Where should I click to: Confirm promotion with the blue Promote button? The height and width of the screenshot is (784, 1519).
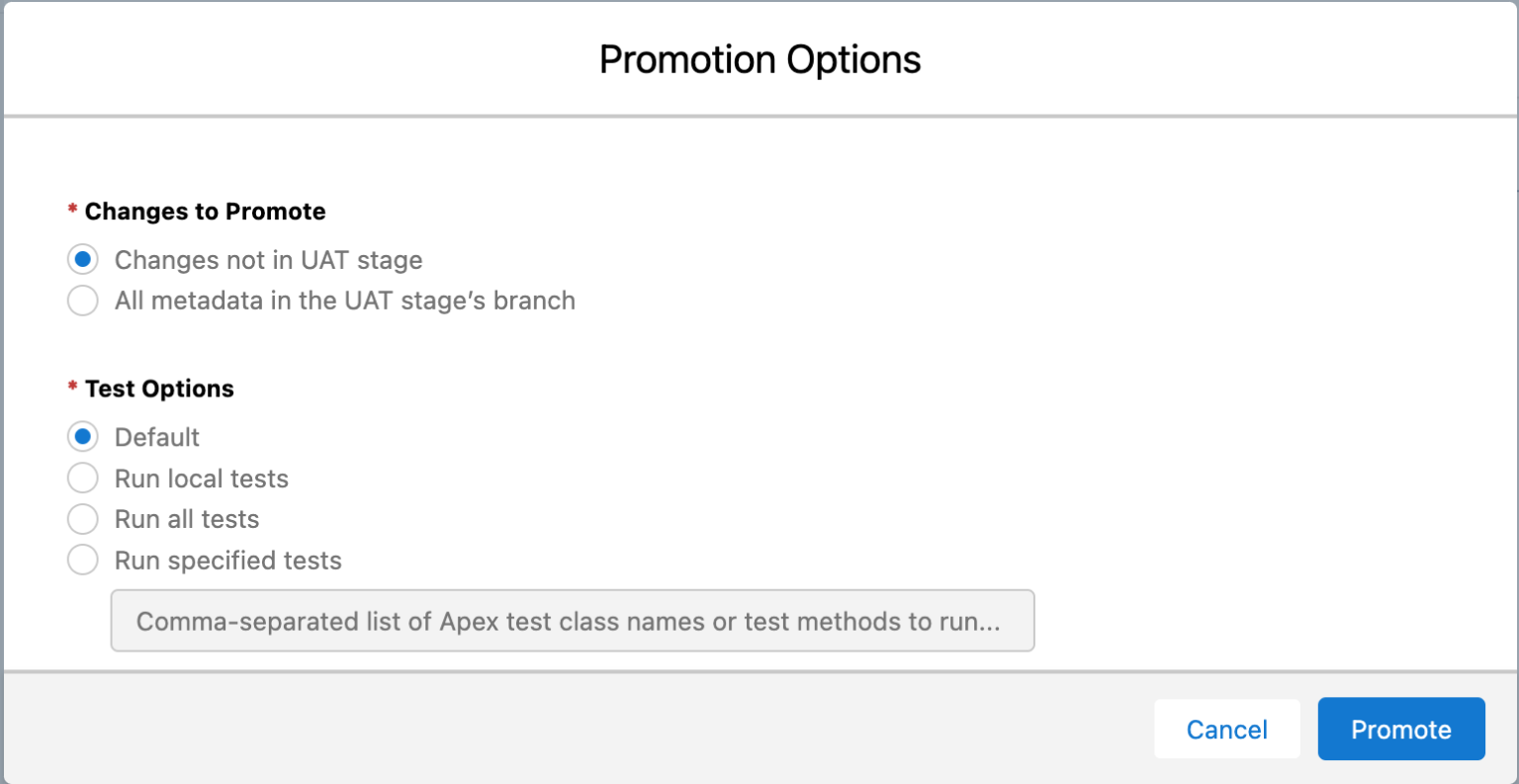(1400, 729)
